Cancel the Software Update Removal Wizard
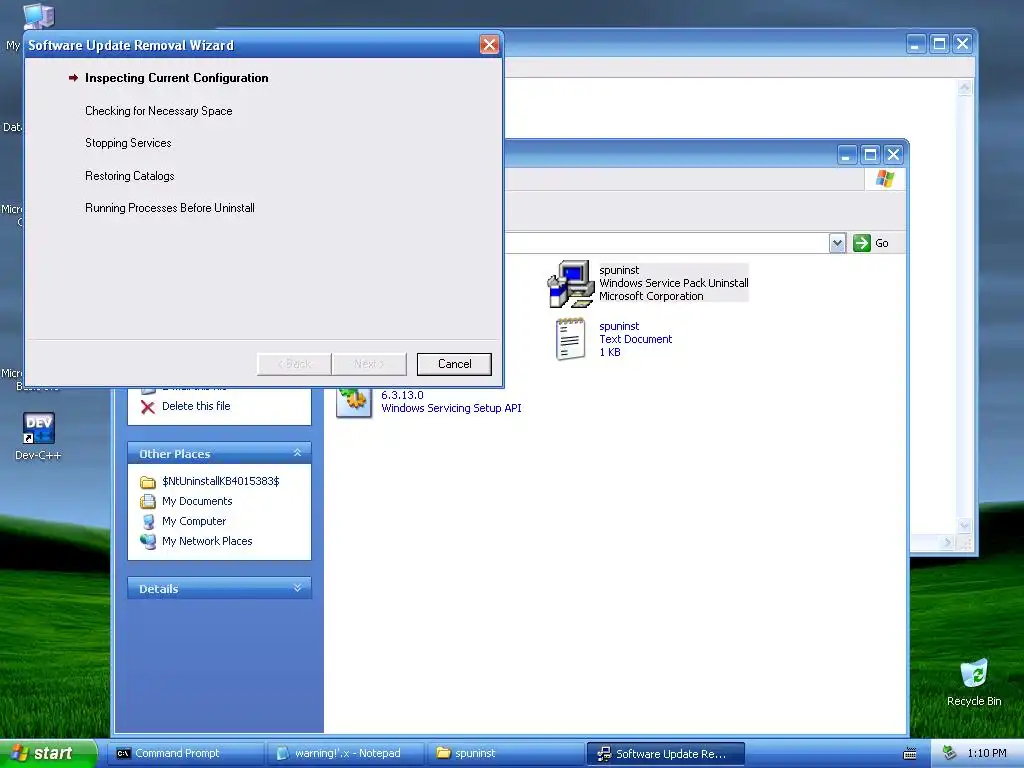The height and width of the screenshot is (768, 1024). 454,364
